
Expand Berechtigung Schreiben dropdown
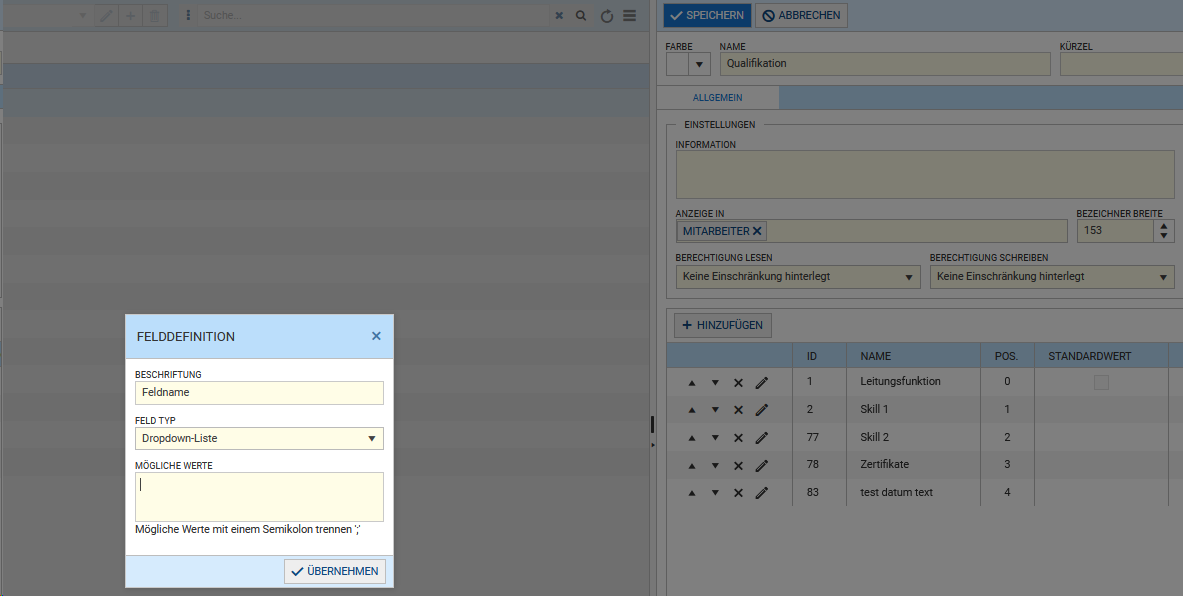click(1163, 277)
